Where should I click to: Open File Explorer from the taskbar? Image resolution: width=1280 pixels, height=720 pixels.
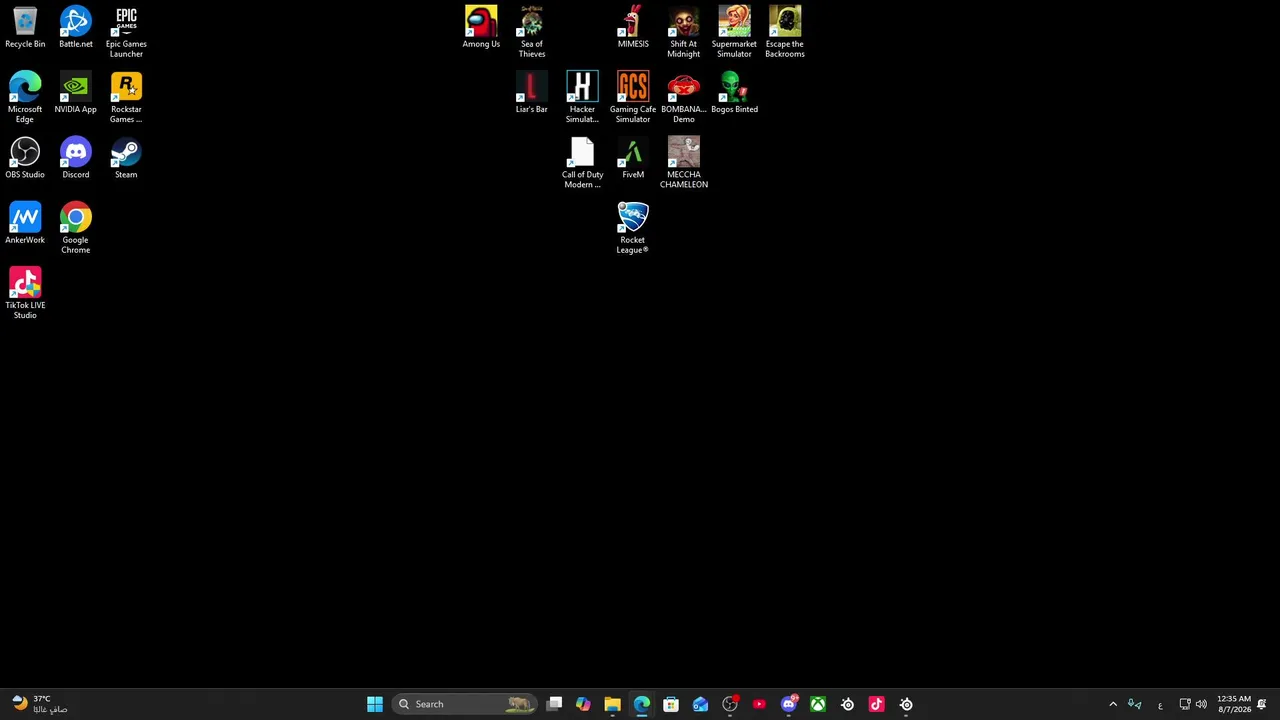click(612, 704)
